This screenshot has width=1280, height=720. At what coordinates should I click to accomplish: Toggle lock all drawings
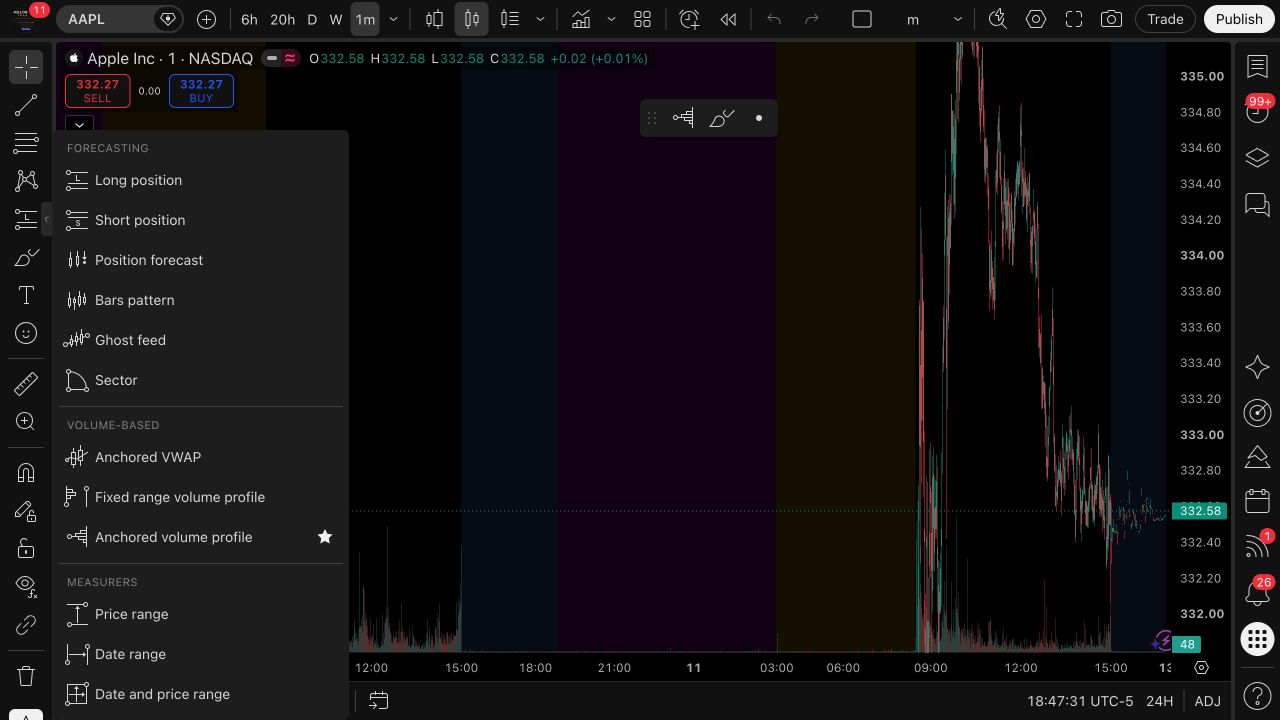[x=26, y=549]
